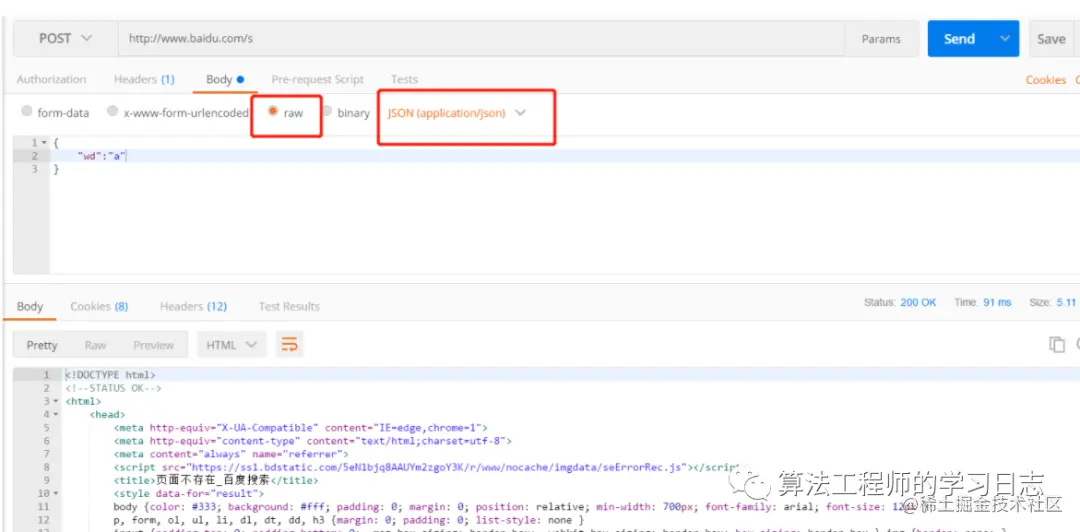1080x532 pixels.
Task: Toggle the line wrap icon
Action: pyautogui.click(x=290, y=345)
